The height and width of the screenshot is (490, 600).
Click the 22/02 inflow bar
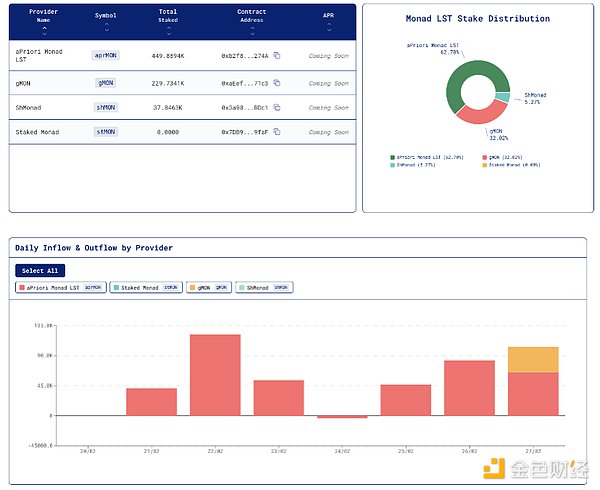point(215,374)
